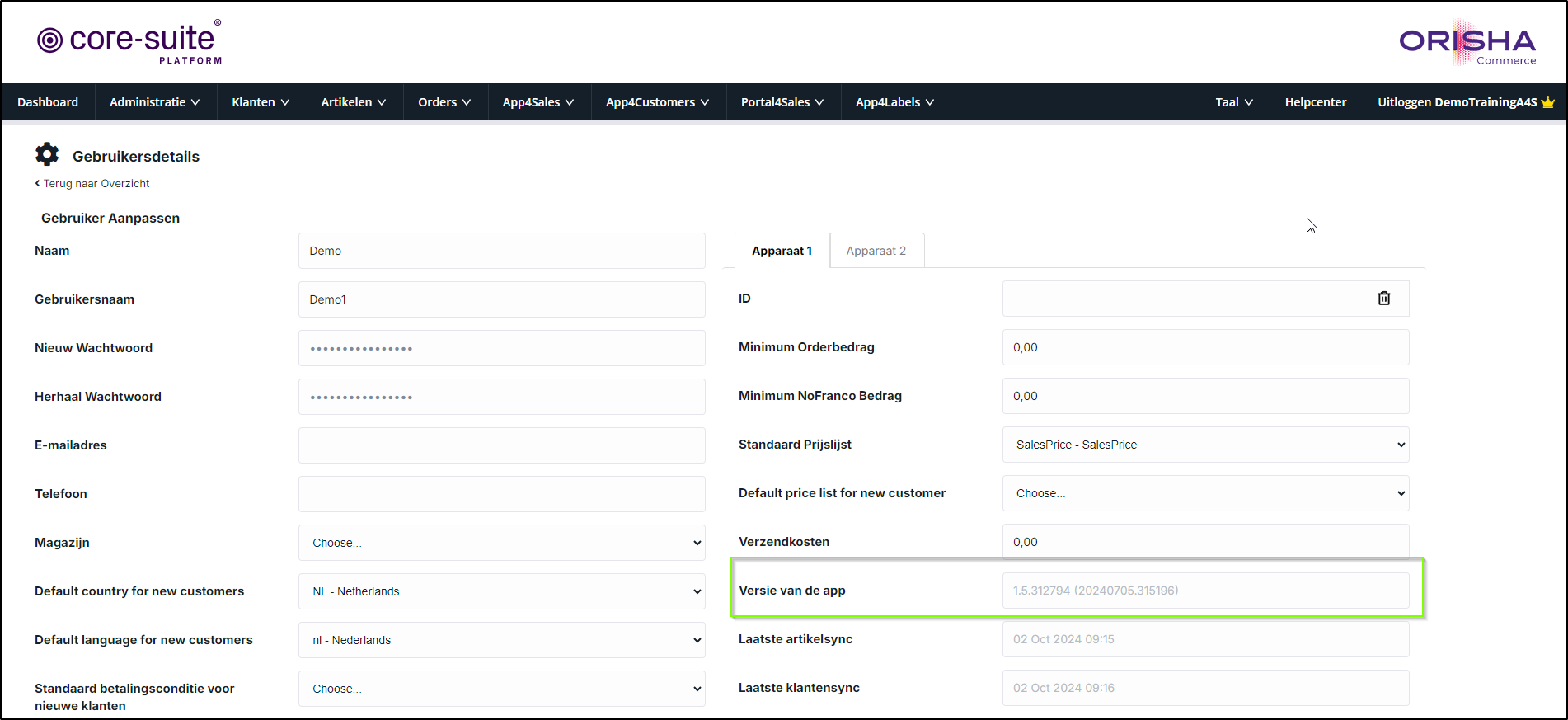The width and height of the screenshot is (1568, 720).
Task: Click the Gebruiker Aanpassen heading
Action: [x=110, y=219]
